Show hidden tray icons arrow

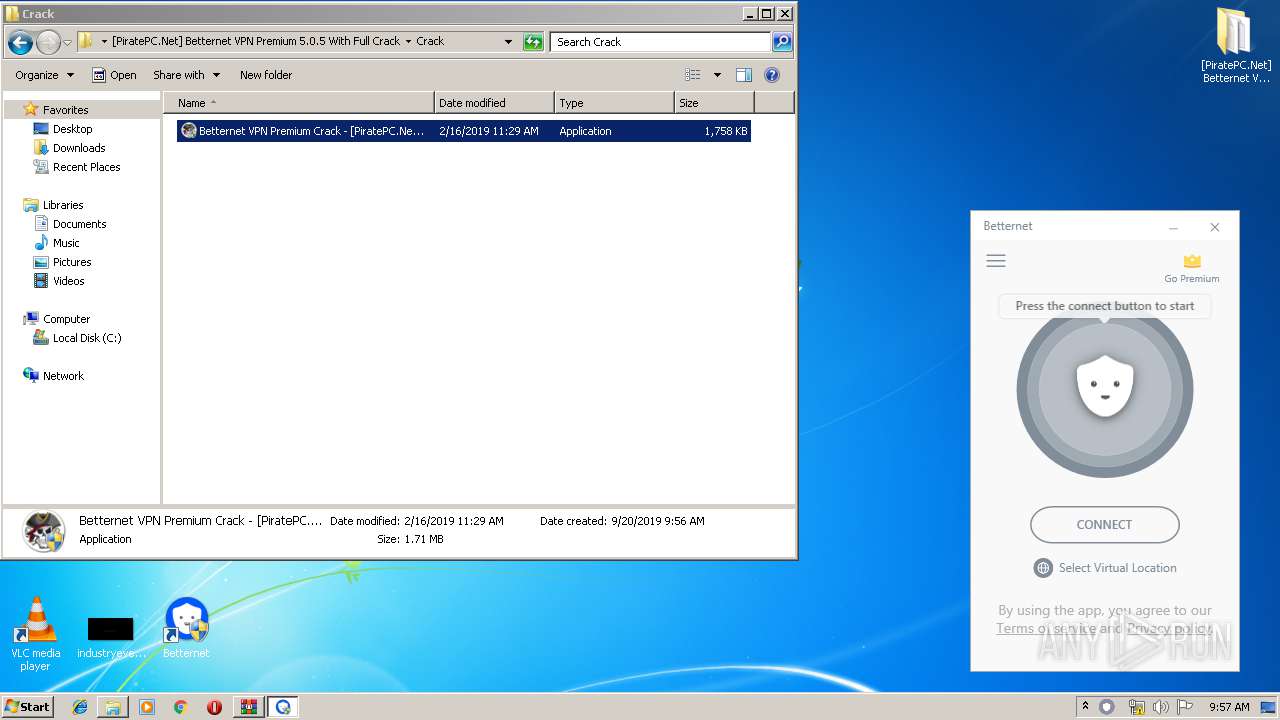click(1085, 706)
